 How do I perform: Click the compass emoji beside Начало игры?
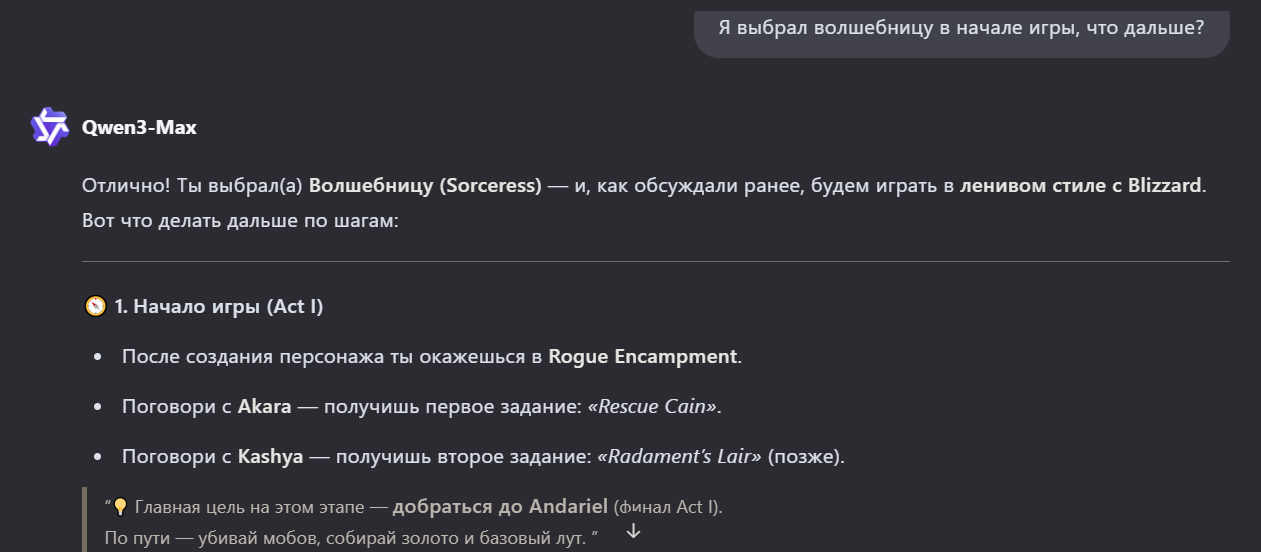point(95,306)
